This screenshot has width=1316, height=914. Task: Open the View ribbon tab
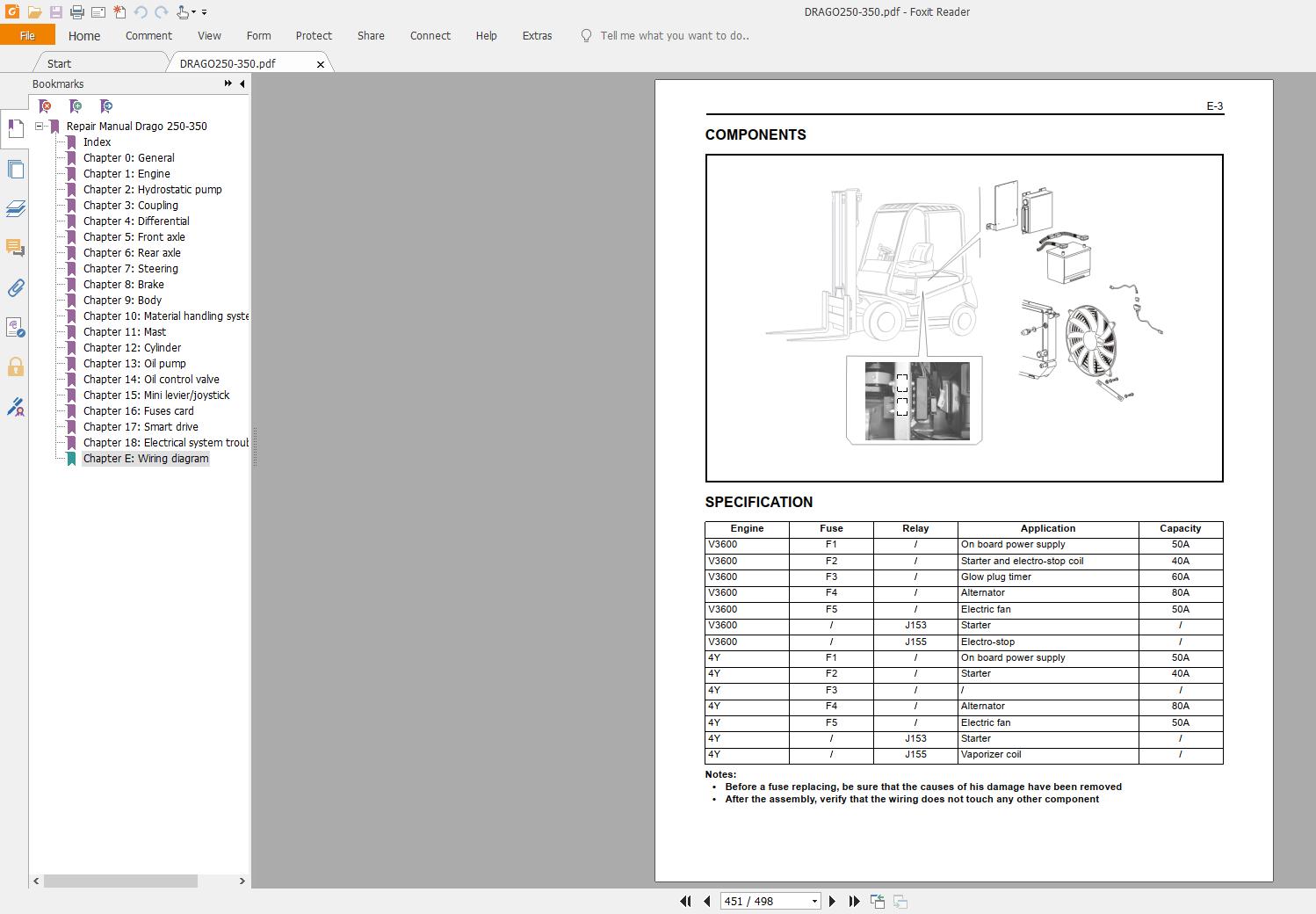(x=209, y=36)
